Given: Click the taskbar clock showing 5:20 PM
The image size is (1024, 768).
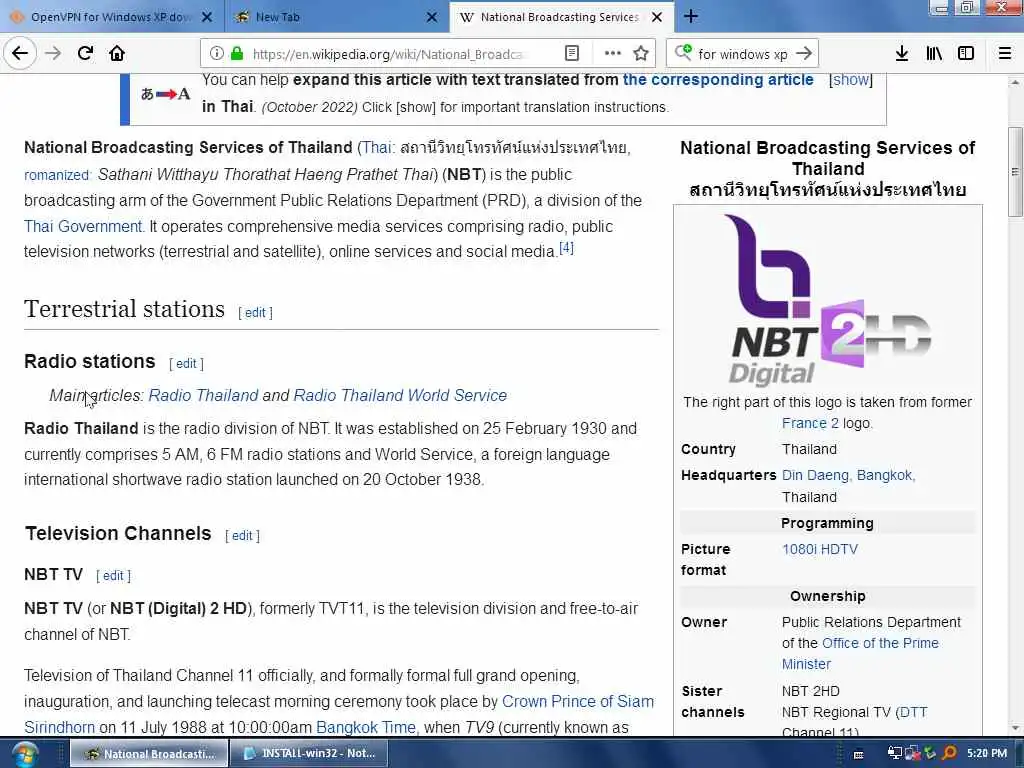Looking at the screenshot, I should (x=987, y=754).
